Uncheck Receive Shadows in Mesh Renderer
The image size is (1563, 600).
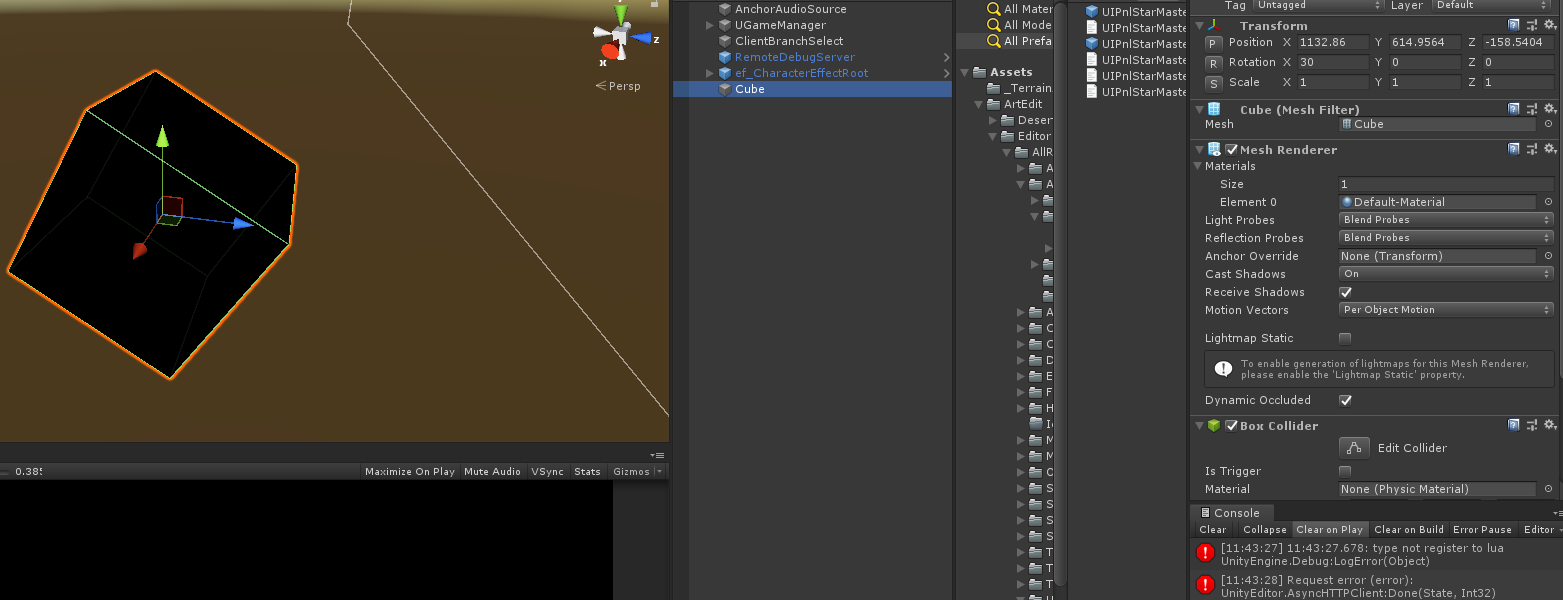click(x=1345, y=292)
